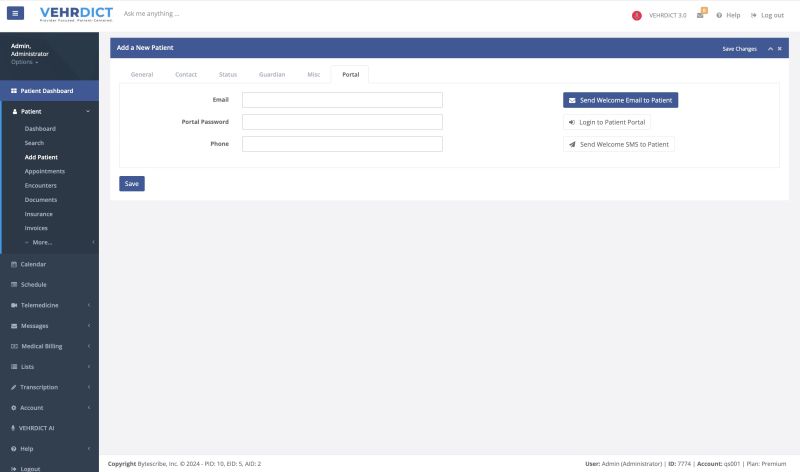
Task: Switch to the General tab
Action: pyautogui.click(x=142, y=74)
